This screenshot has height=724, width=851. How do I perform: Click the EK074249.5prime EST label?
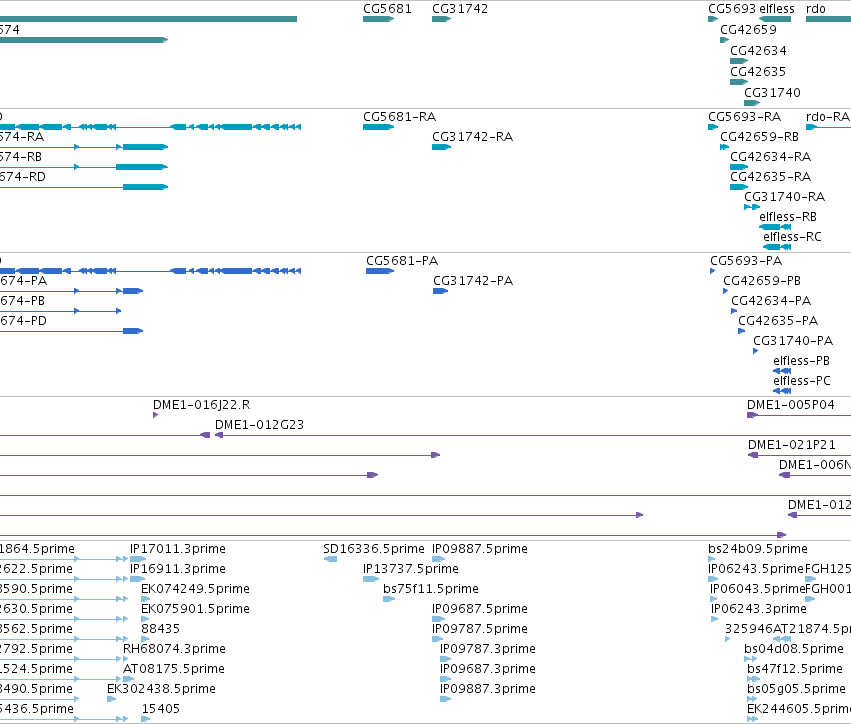[195, 589]
